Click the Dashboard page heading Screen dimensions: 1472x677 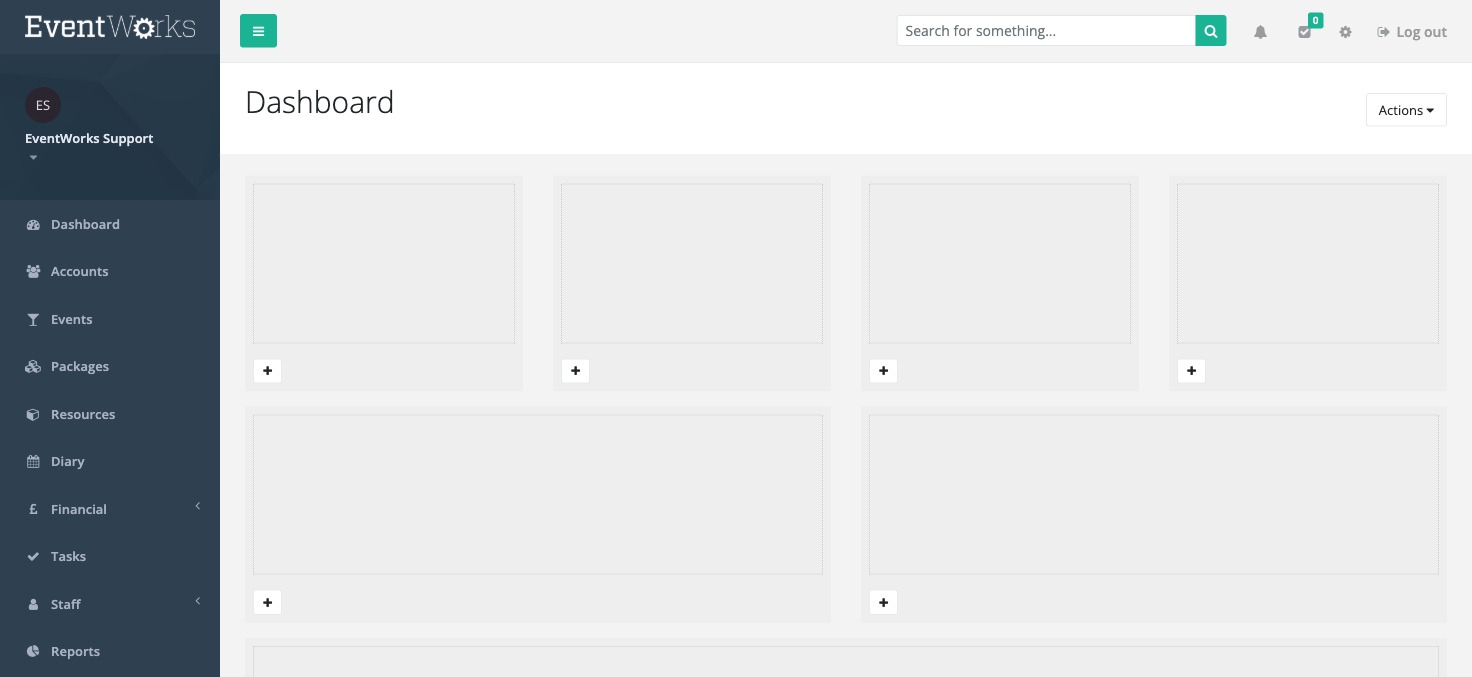[x=319, y=102]
